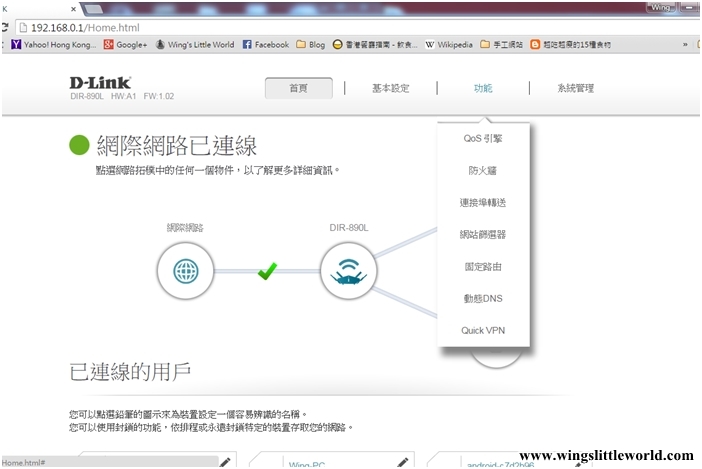Open the 基本設定 menu
Screen dimensions: 702x469
(390, 88)
